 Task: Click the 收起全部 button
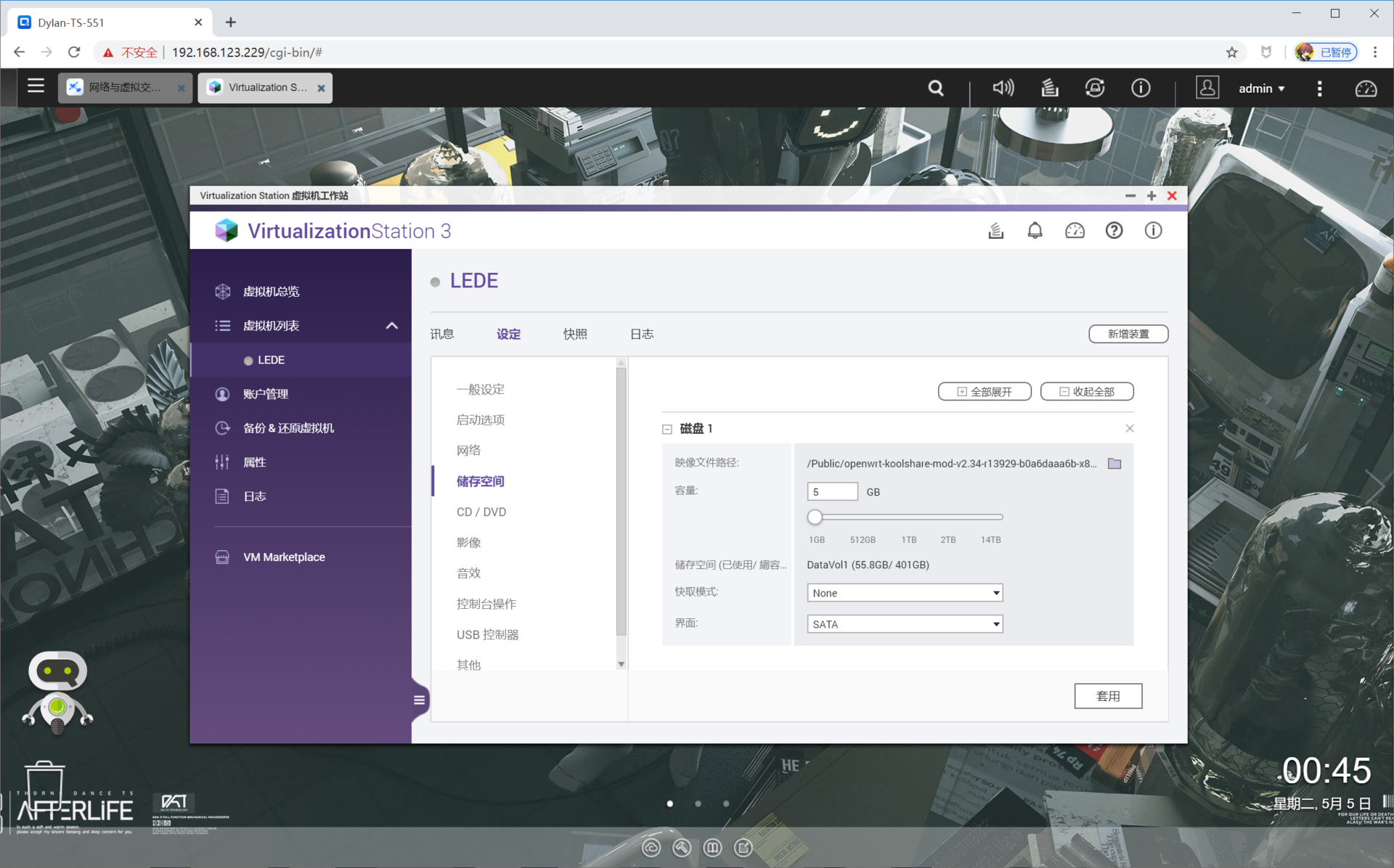[1087, 392]
